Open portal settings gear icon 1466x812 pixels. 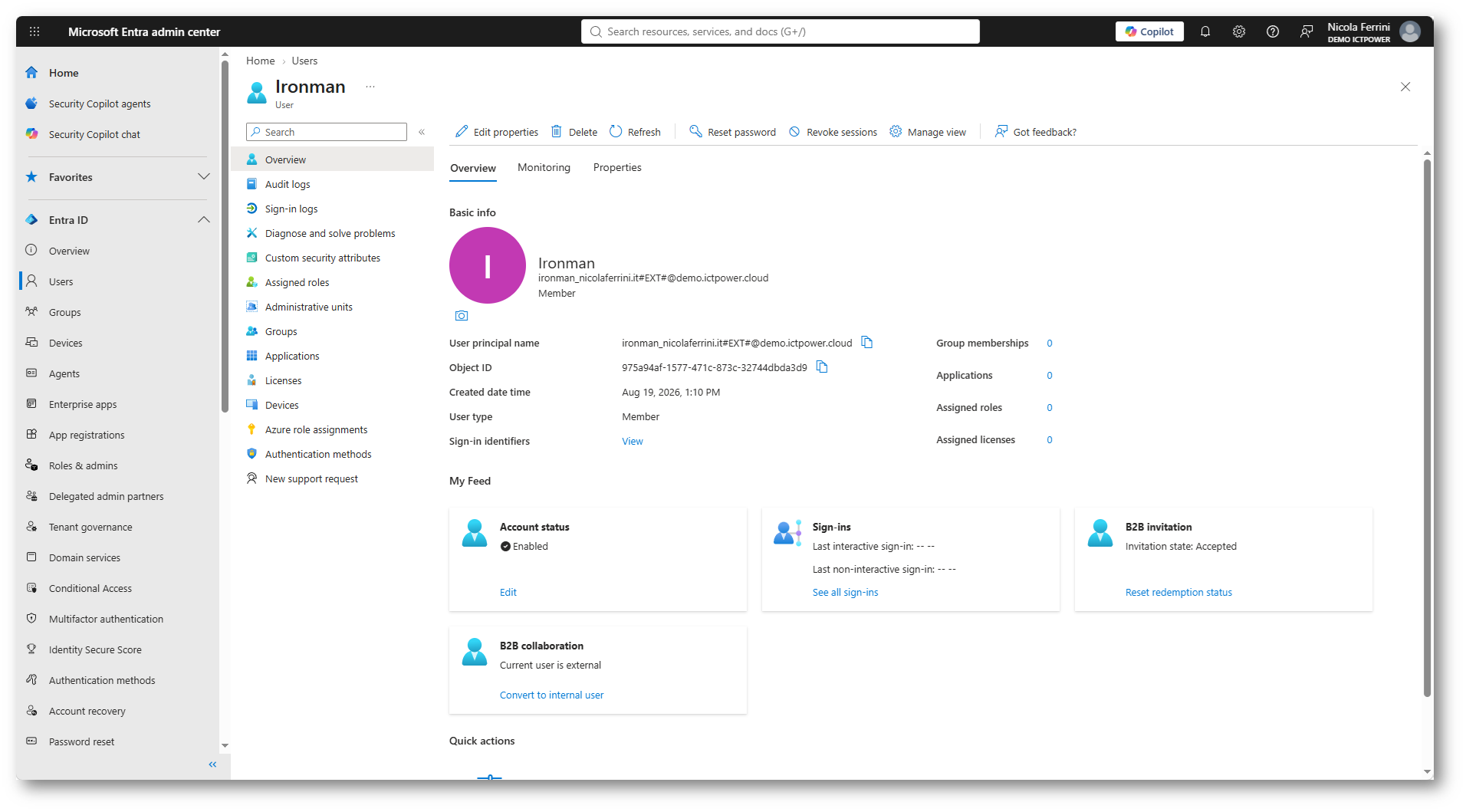[1239, 31]
